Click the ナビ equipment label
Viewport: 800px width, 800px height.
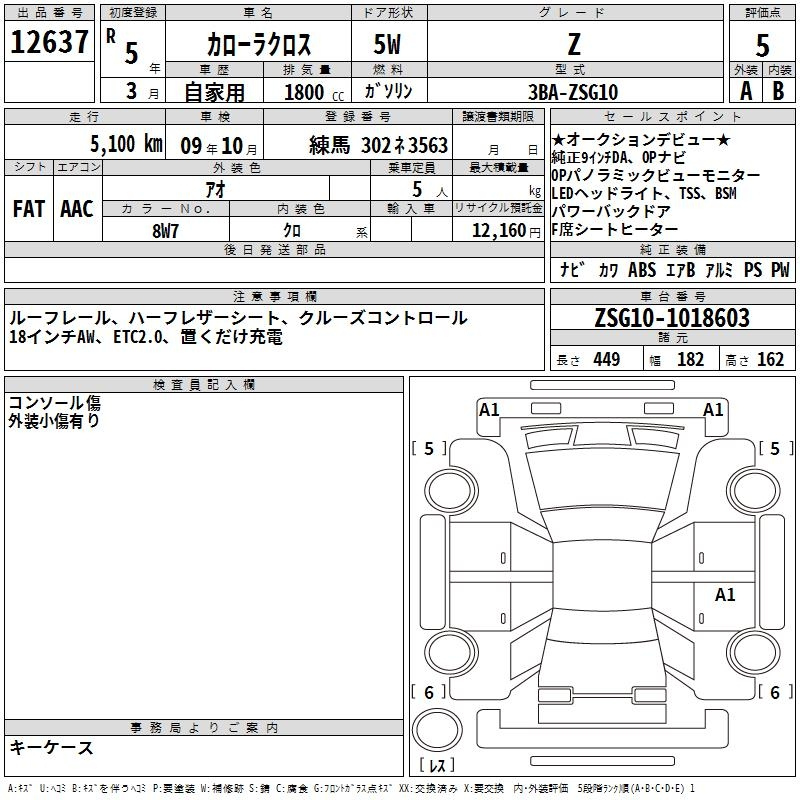tap(572, 270)
